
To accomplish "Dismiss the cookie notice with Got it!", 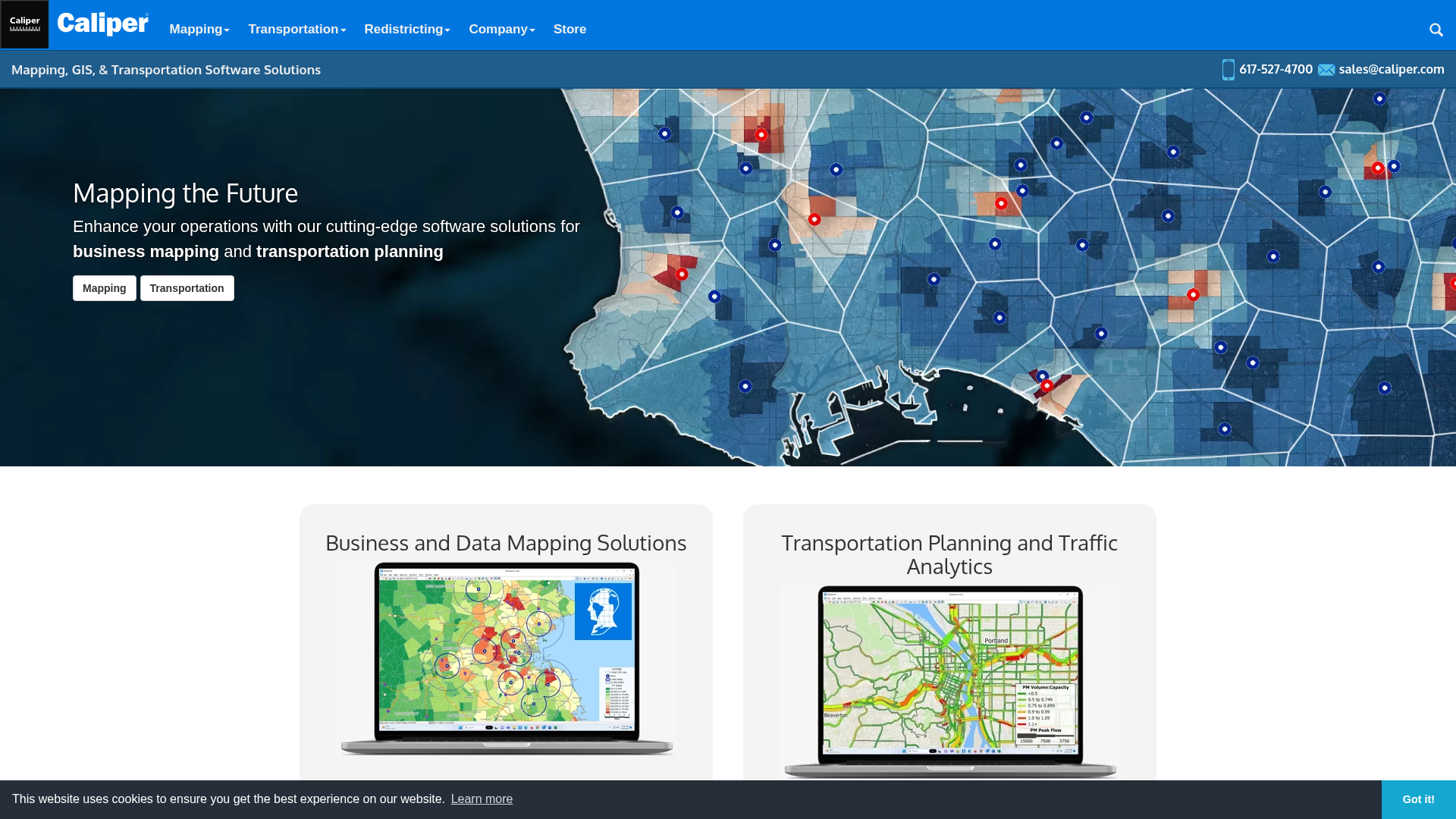I will point(1418,799).
